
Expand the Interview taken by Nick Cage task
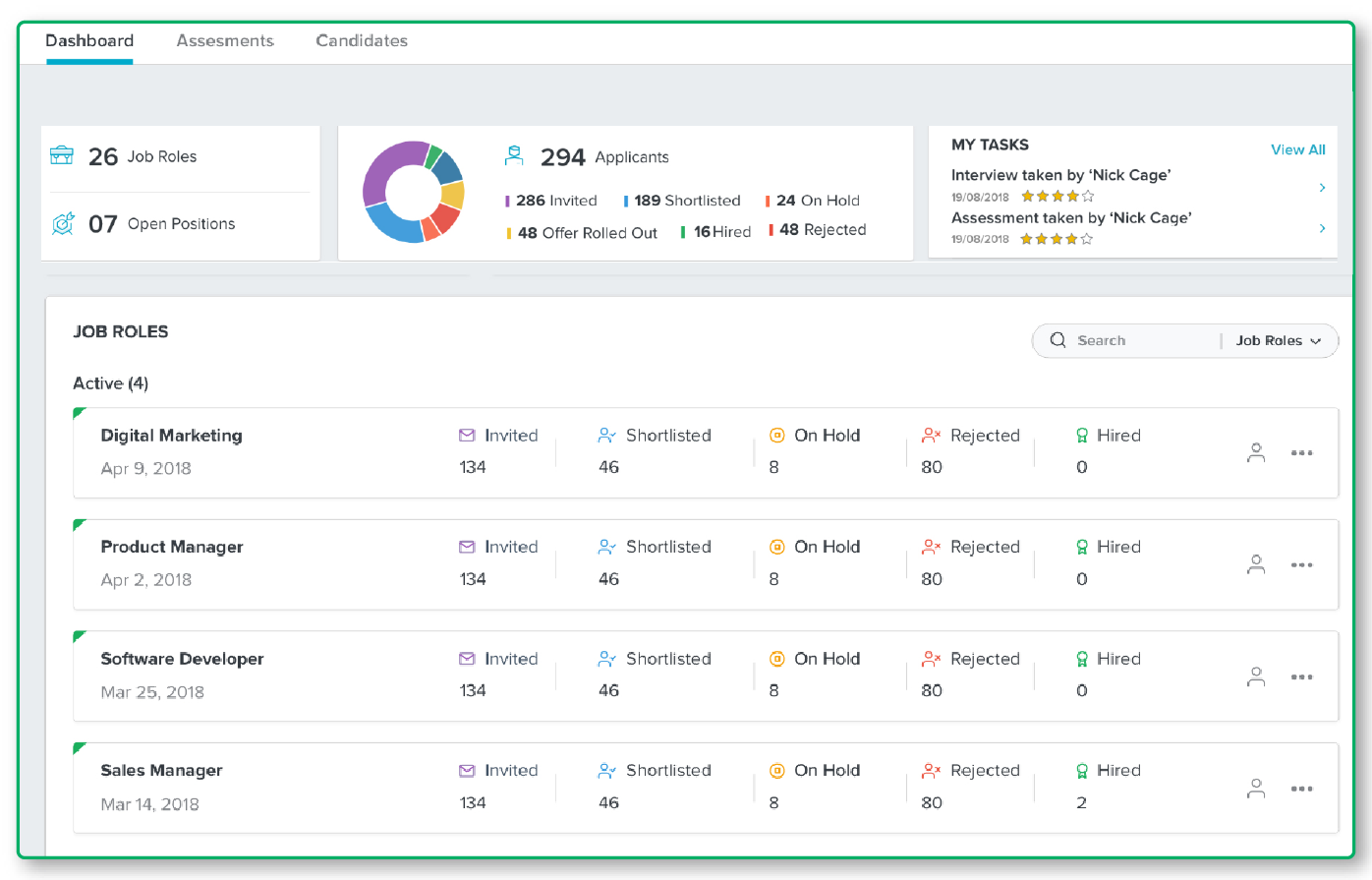point(1322,187)
